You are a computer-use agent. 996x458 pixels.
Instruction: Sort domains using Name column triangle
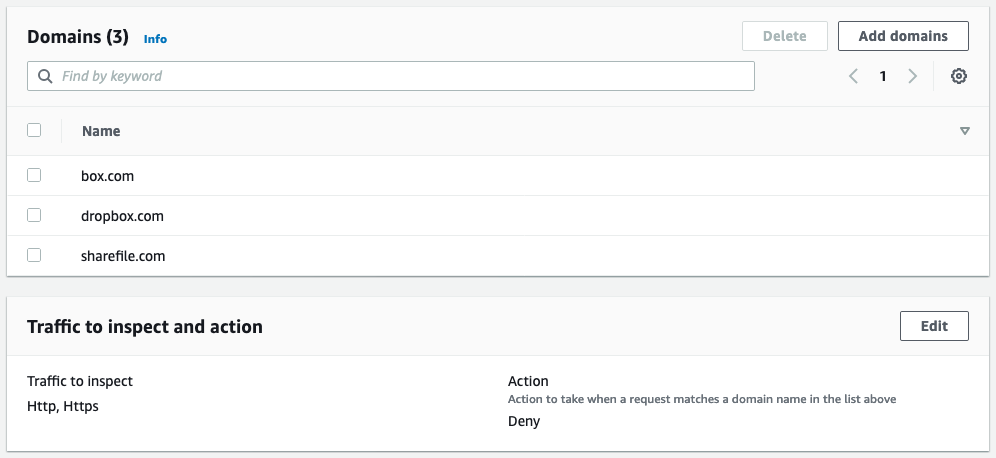tap(964, 131)
